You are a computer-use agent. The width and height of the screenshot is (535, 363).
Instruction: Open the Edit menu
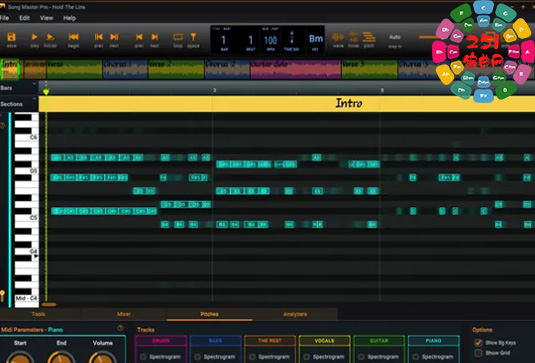click(x=24, y=18)
